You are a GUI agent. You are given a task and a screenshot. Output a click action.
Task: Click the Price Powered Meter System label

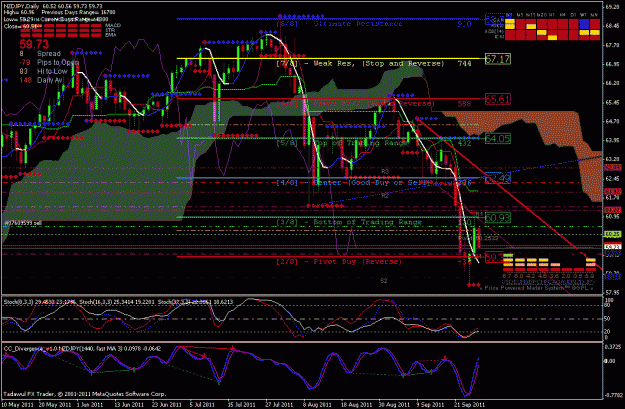[x=537, y=288]
